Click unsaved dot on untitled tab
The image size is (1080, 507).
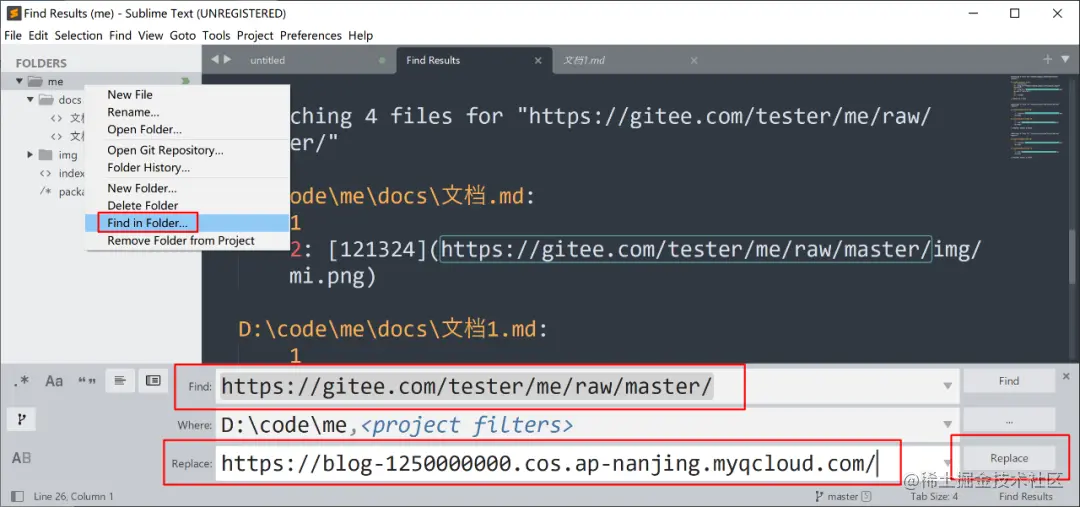[382, 61]
